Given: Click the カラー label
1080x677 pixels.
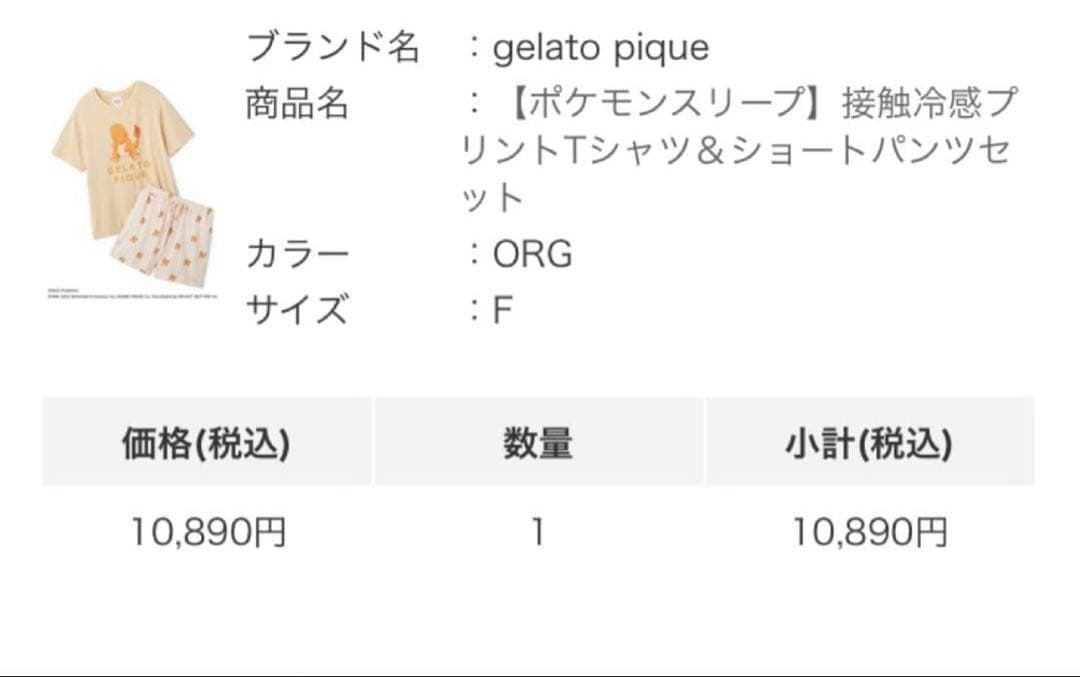Looking at the screenshot, I should pos(297,255).
